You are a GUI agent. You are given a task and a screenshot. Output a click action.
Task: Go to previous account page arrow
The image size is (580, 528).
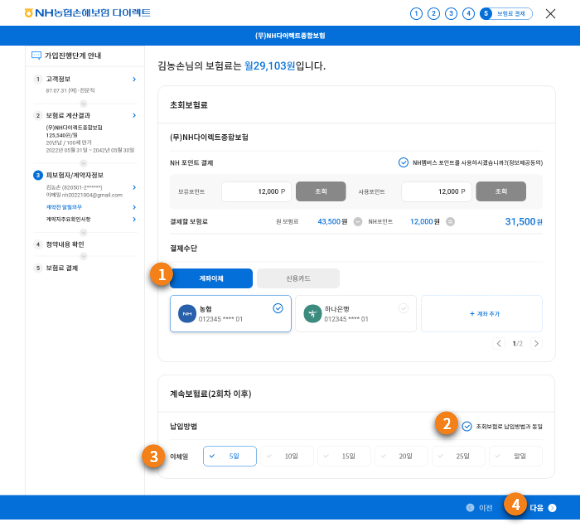click(499, 343)
